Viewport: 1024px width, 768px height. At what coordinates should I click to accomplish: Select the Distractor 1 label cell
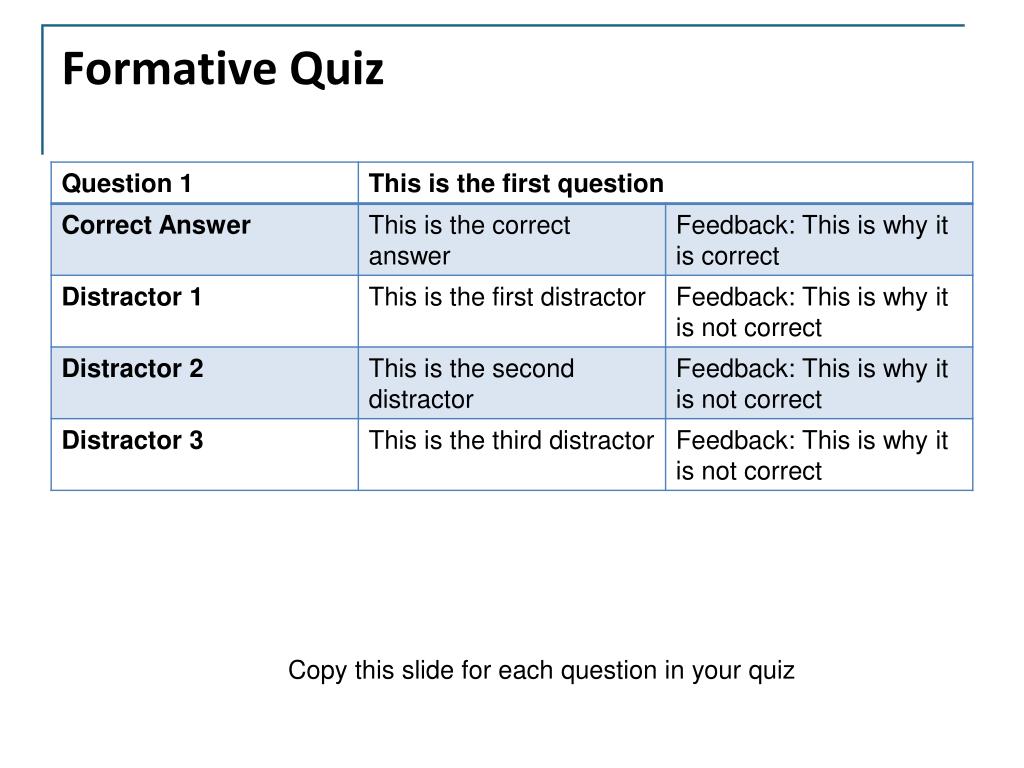click(x=204, y=312)
